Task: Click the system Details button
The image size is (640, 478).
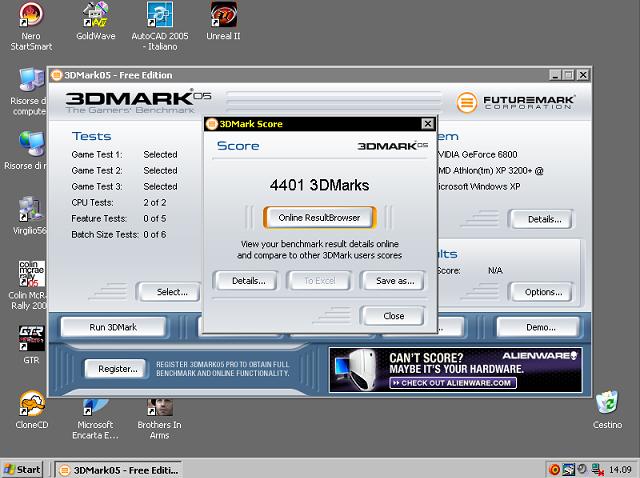Action: pos(544,219)
